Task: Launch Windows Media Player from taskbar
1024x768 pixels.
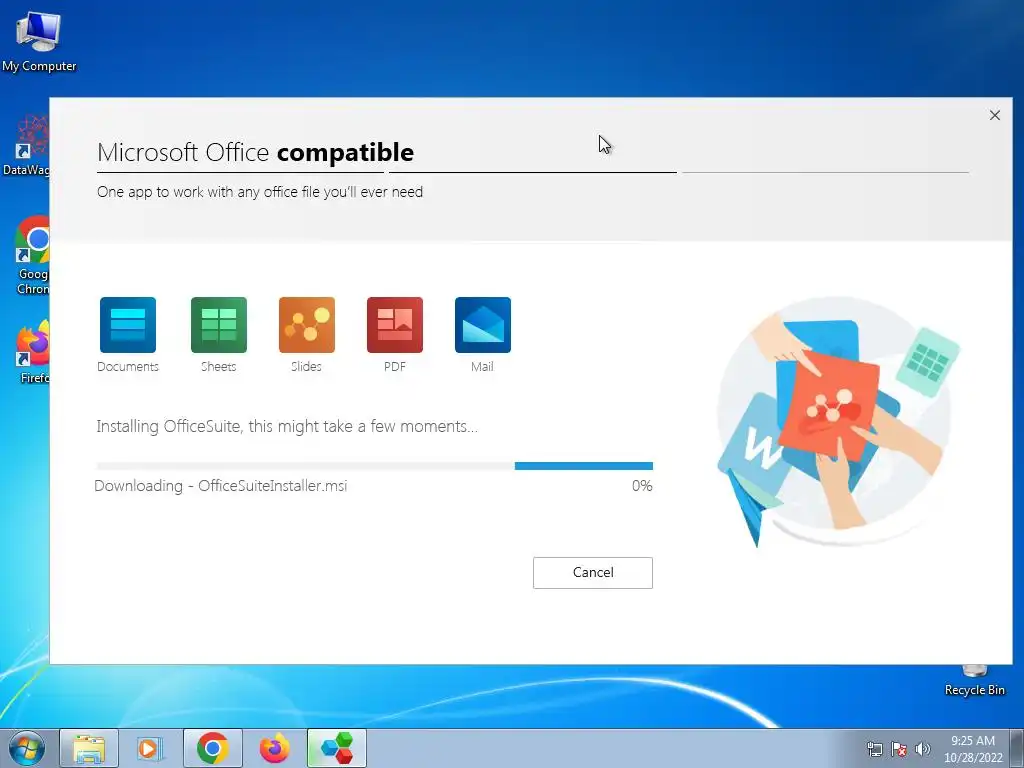Action: click(150, 748)
